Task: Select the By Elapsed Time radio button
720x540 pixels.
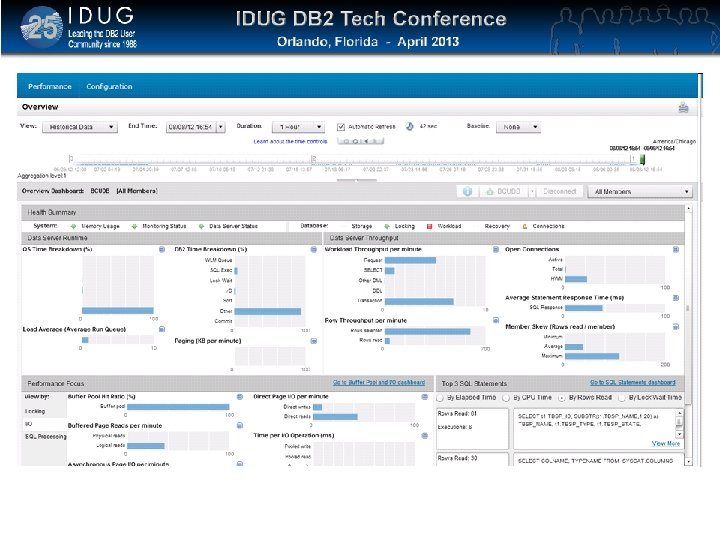Action: click(x=440, y=398)
